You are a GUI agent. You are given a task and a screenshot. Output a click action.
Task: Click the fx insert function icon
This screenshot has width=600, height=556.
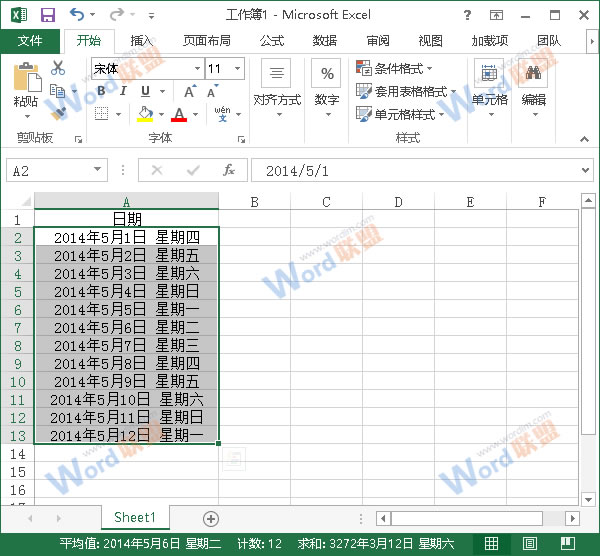(229, 170)
